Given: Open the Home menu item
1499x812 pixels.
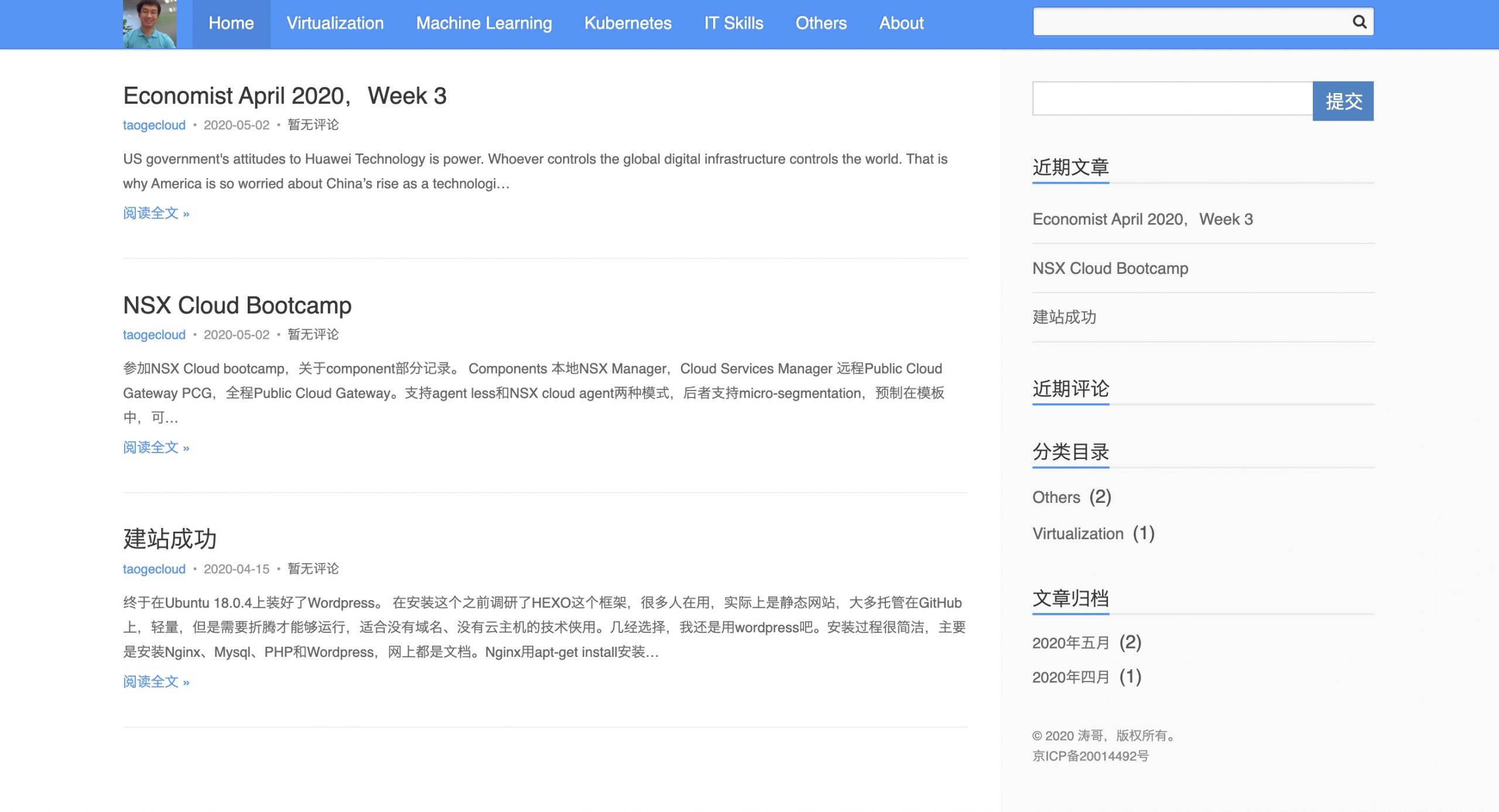Looking at the screenshot, I should (x=231, y=23).
